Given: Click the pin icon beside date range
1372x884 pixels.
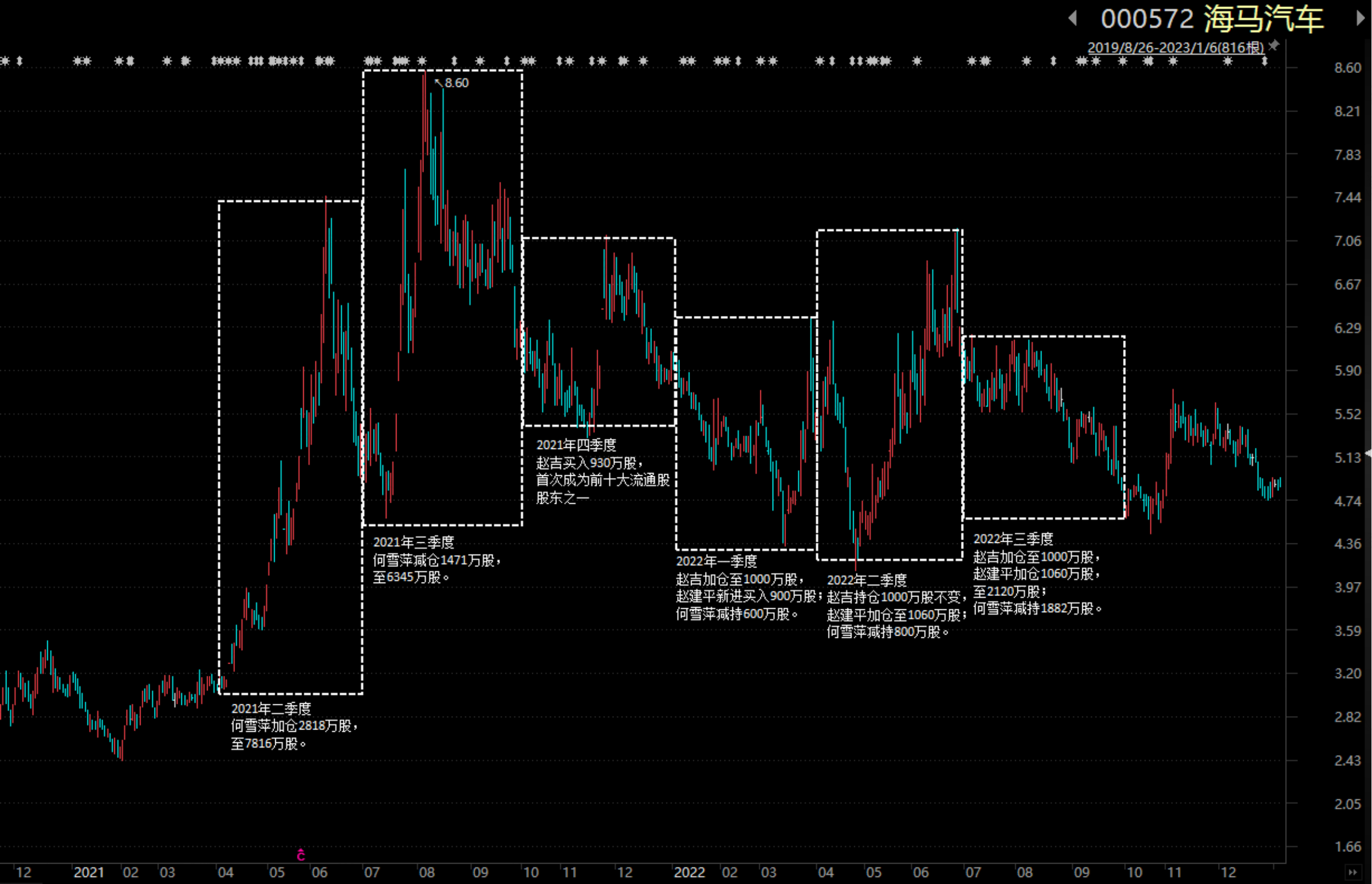Looking at the screenshot, I should pyautogui.click(x=1273, y=46).
